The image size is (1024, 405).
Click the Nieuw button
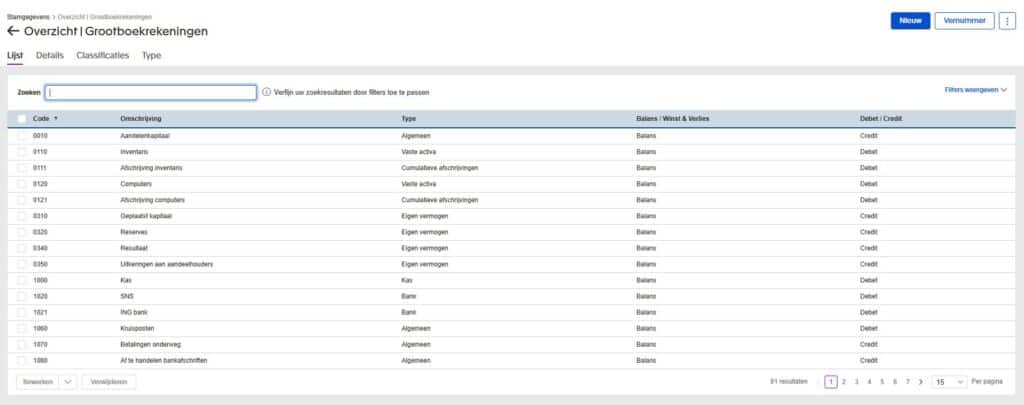click(x=910, y=21)
